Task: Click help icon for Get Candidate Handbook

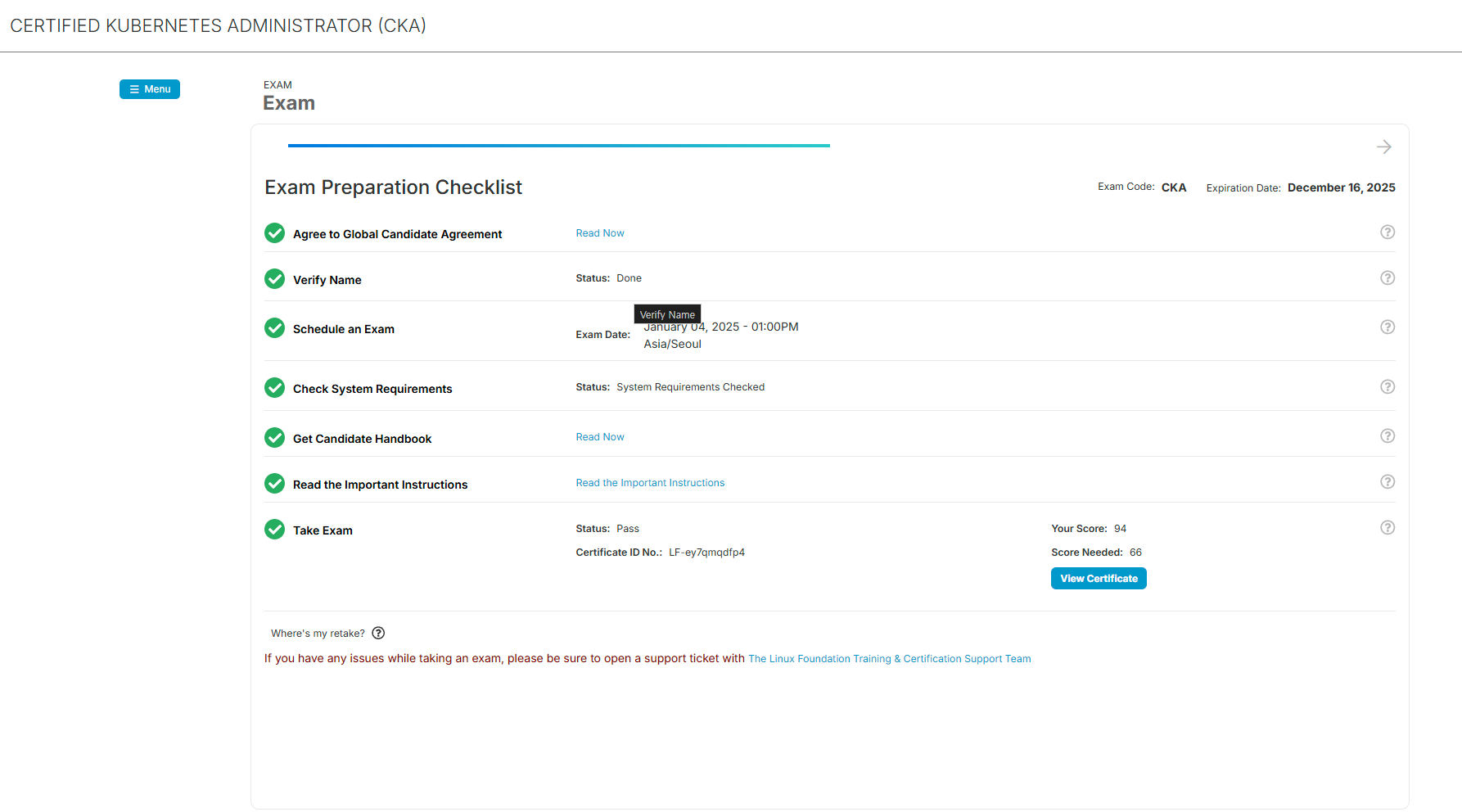Action: point(1388,435)
